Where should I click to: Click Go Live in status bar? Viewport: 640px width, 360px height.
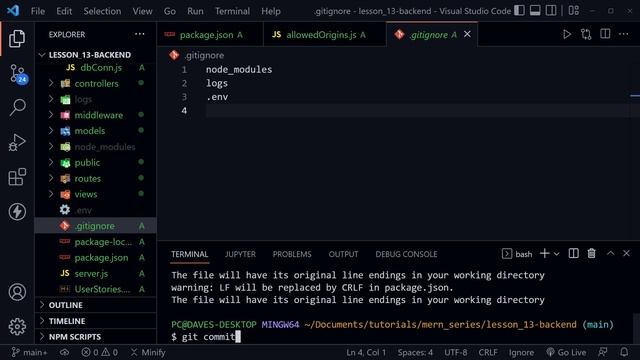point(566,352)
